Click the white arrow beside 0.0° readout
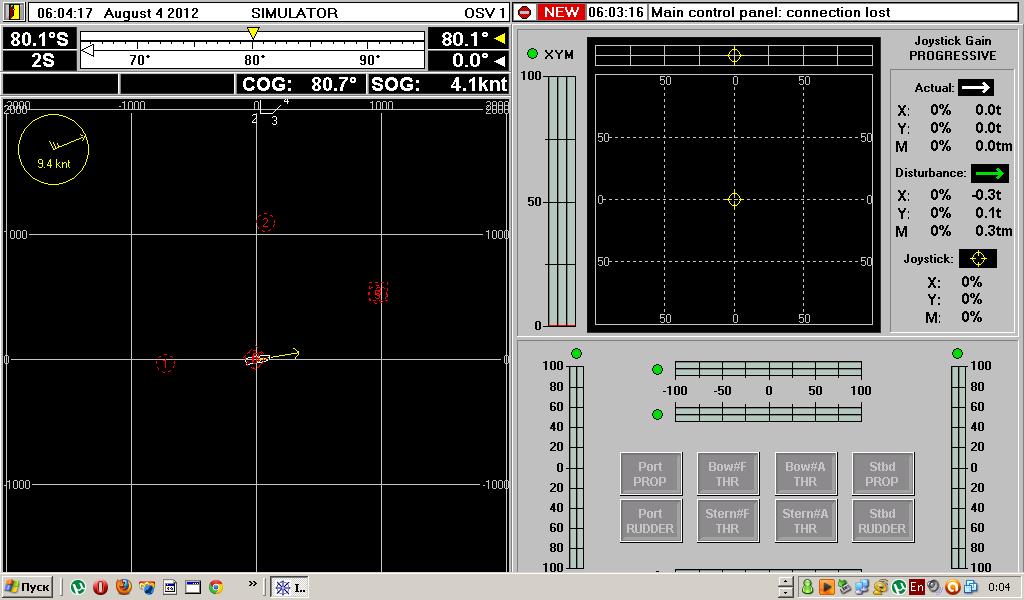Screen dimensions: 1024x600 click(x=500, y=61)
